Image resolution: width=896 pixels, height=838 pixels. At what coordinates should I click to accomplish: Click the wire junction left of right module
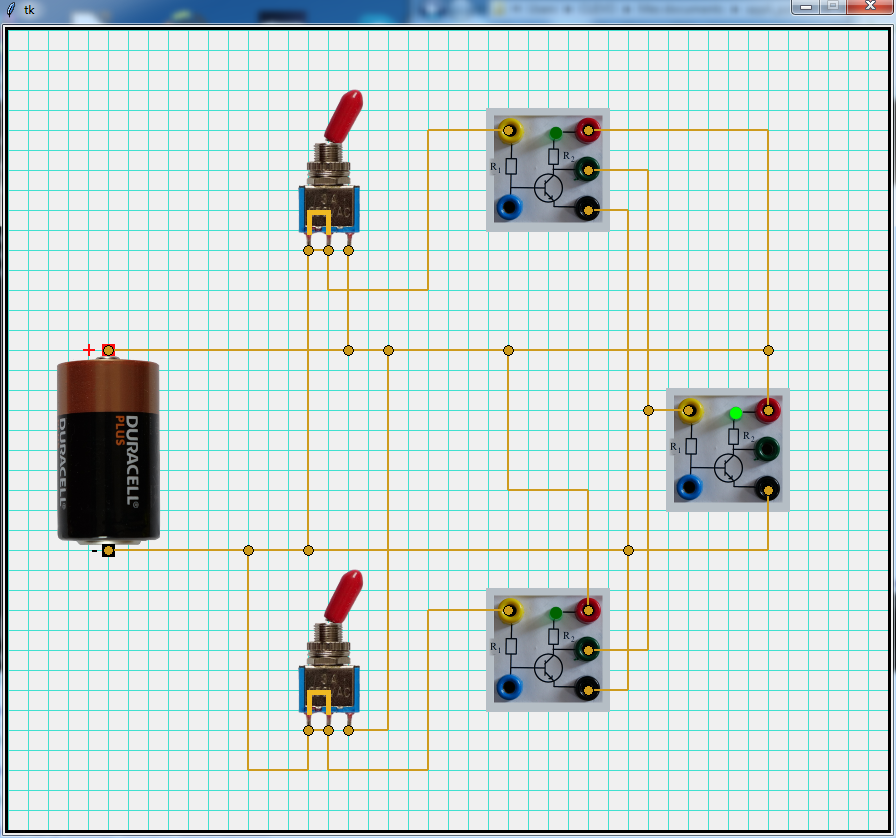648,410
